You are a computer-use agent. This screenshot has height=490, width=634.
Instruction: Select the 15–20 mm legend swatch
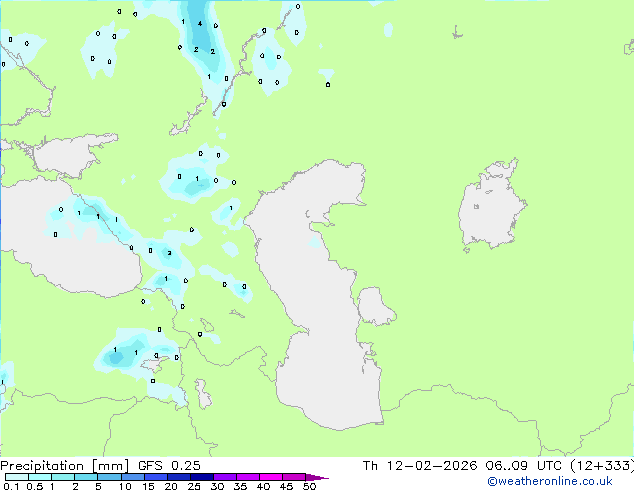(156, 477)
